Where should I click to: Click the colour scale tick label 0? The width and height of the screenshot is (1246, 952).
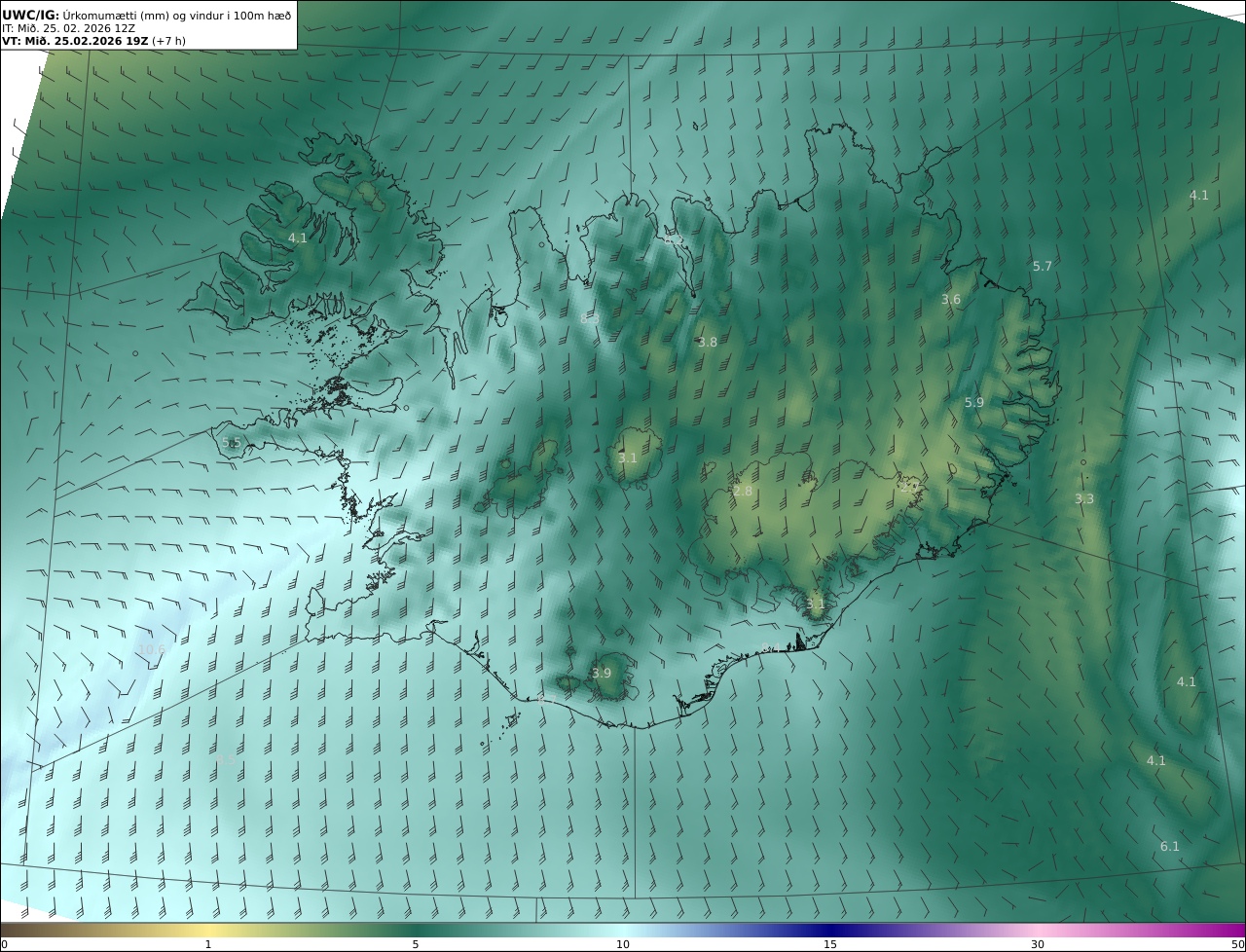click(4, 944)
